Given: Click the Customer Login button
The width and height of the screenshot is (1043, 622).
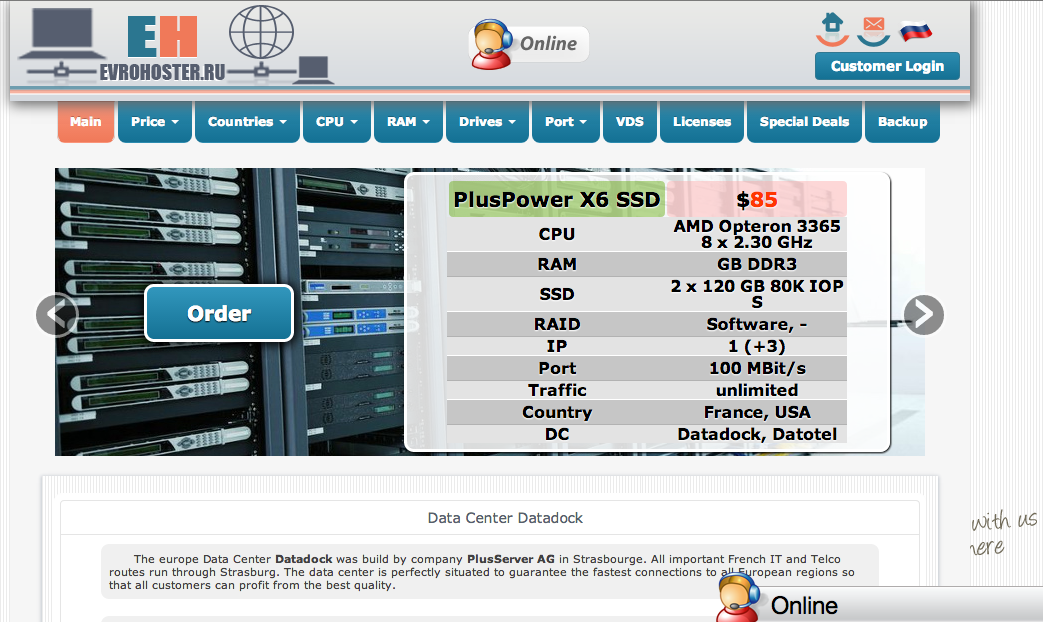Looking at the screenshot, I should click(887, 66).
